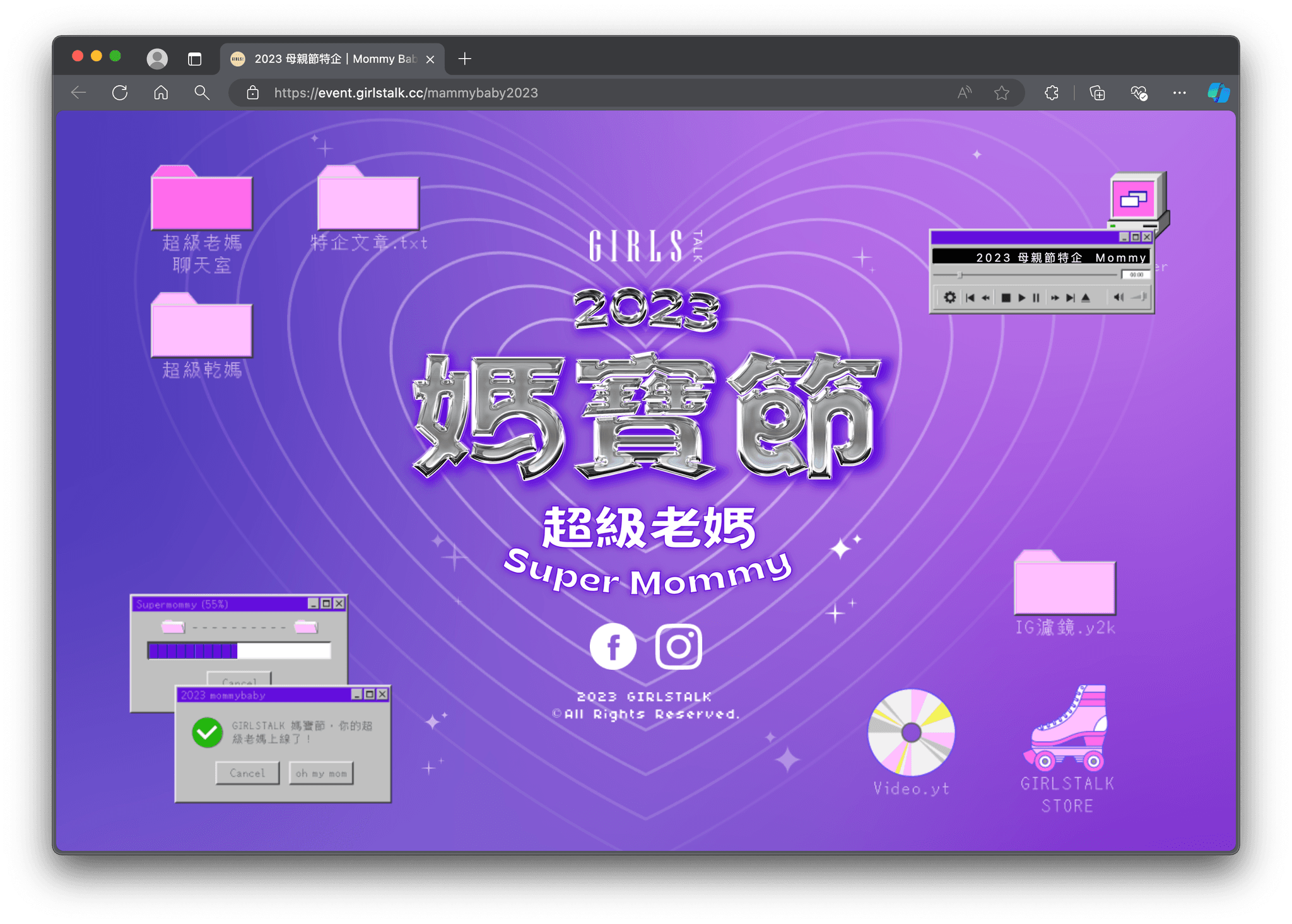Fast forward in the media player

pyautogui.click(x=1055, y=298)
